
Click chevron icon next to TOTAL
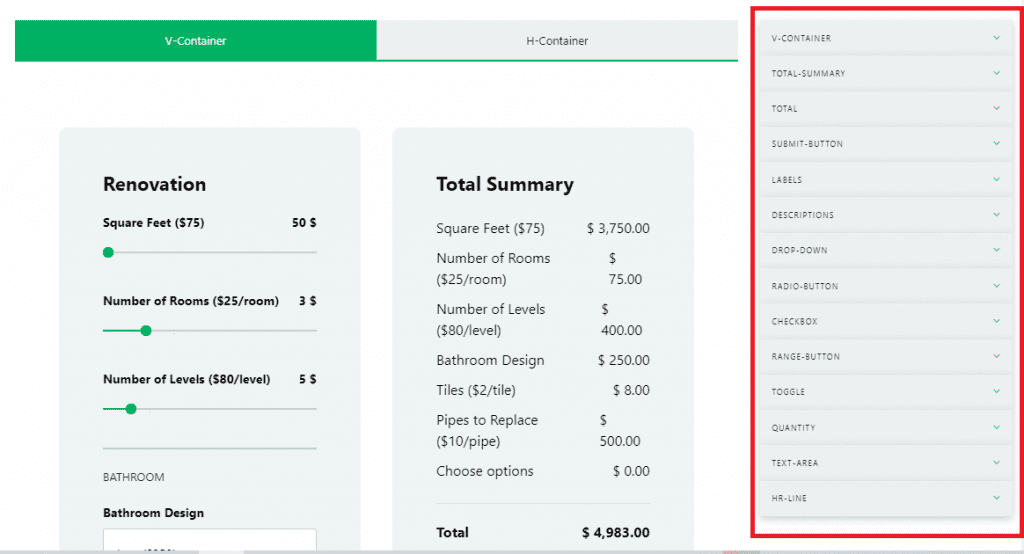point(996,108)
